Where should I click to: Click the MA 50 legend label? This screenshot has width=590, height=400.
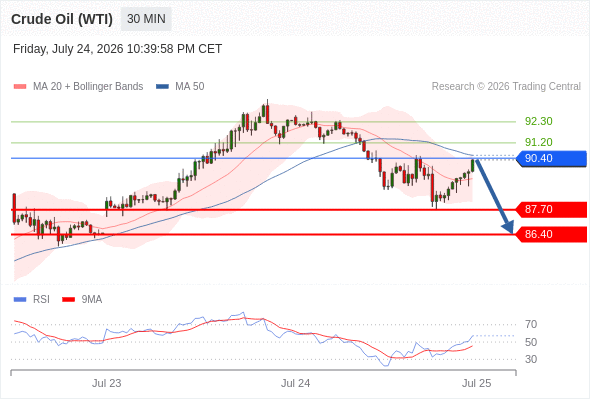point(190,87)
